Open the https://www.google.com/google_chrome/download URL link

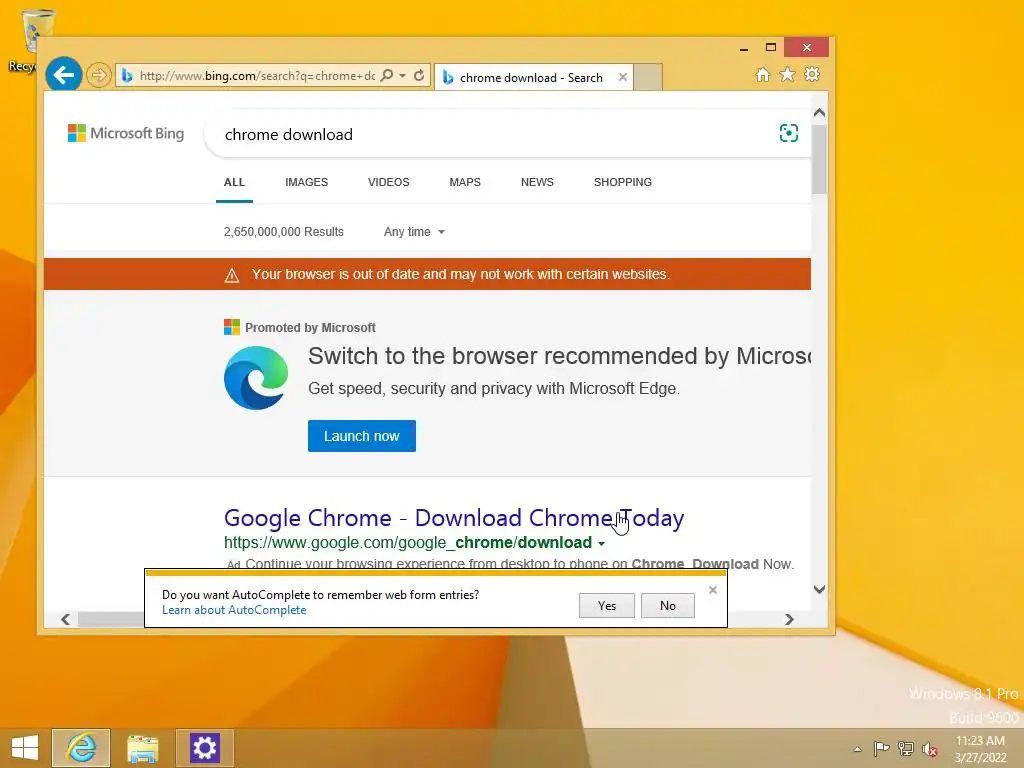coord(408,543)
